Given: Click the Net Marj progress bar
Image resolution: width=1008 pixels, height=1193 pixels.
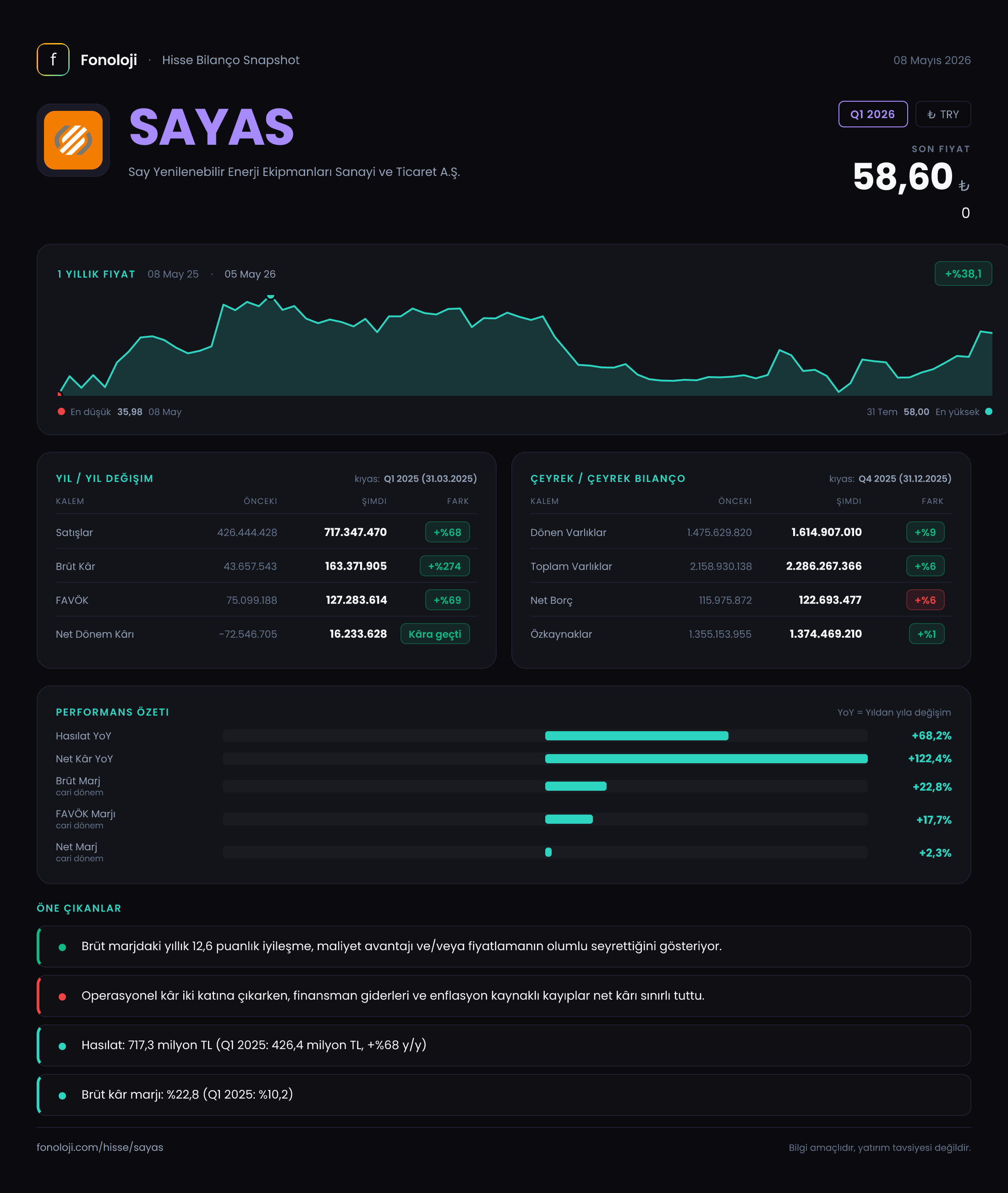Looking at the screenshot, I should [x=545, y=853].
